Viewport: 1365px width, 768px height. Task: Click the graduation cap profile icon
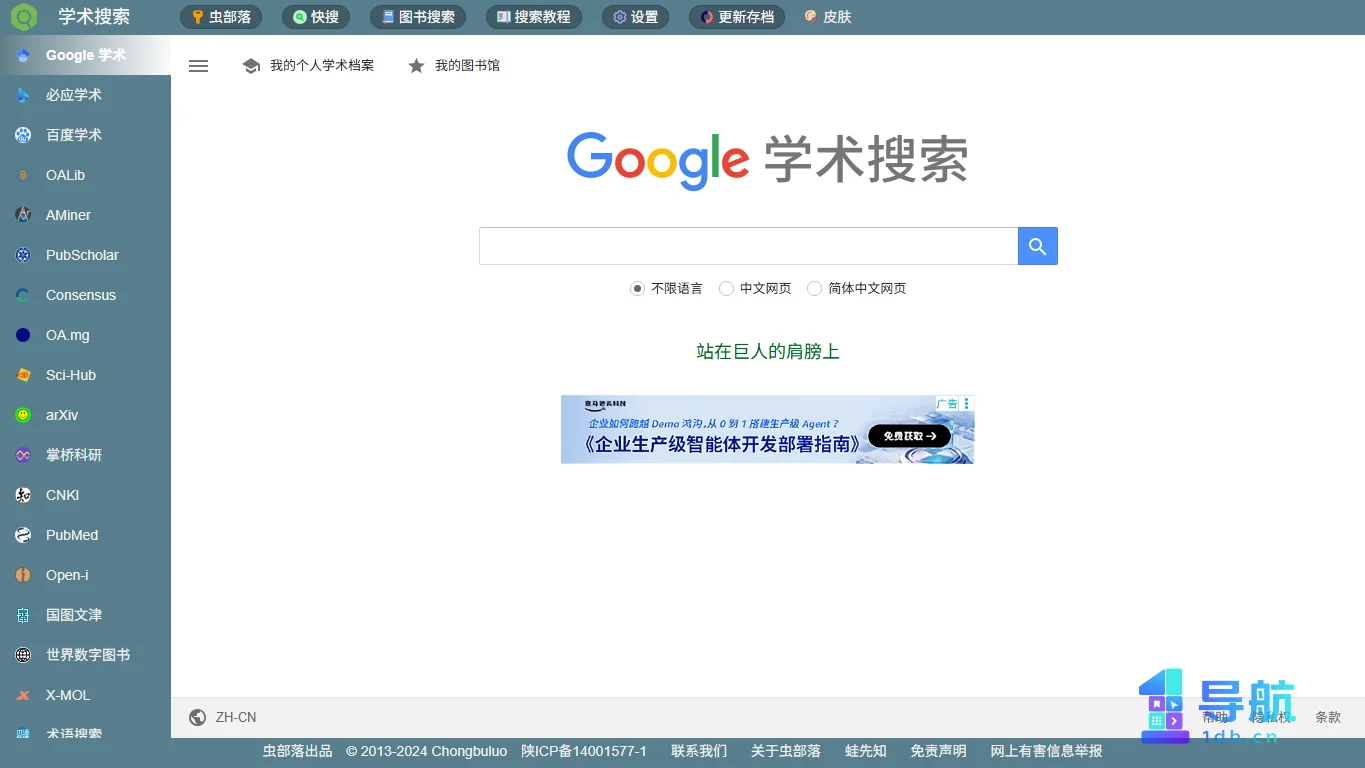251,66
